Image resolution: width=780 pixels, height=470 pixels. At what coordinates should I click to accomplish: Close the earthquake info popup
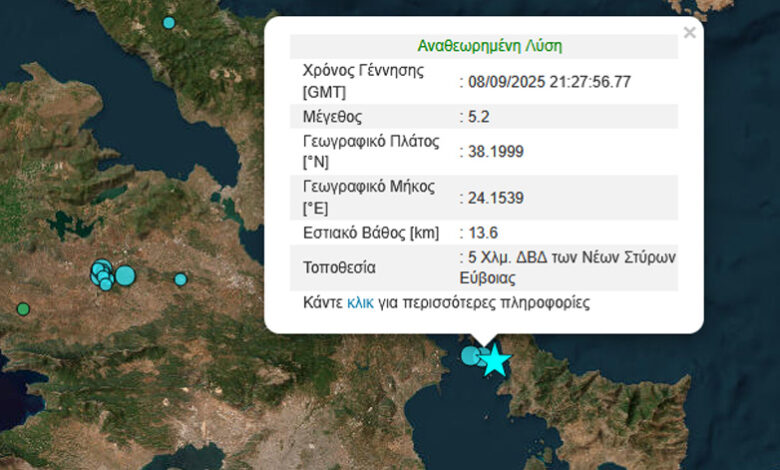(689, 33)
